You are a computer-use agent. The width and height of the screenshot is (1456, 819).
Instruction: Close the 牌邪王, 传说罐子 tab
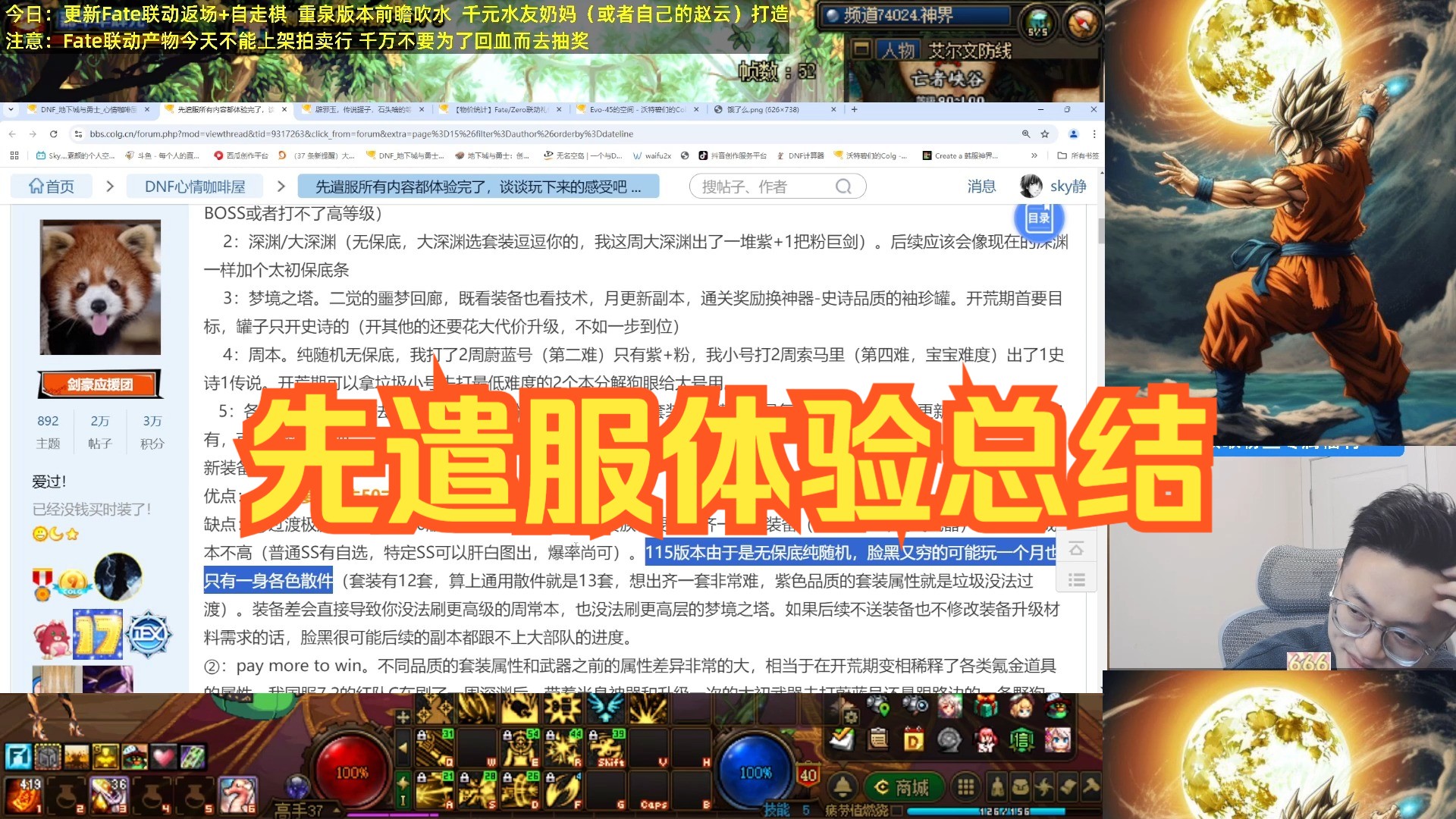click(x=422, y=109)
